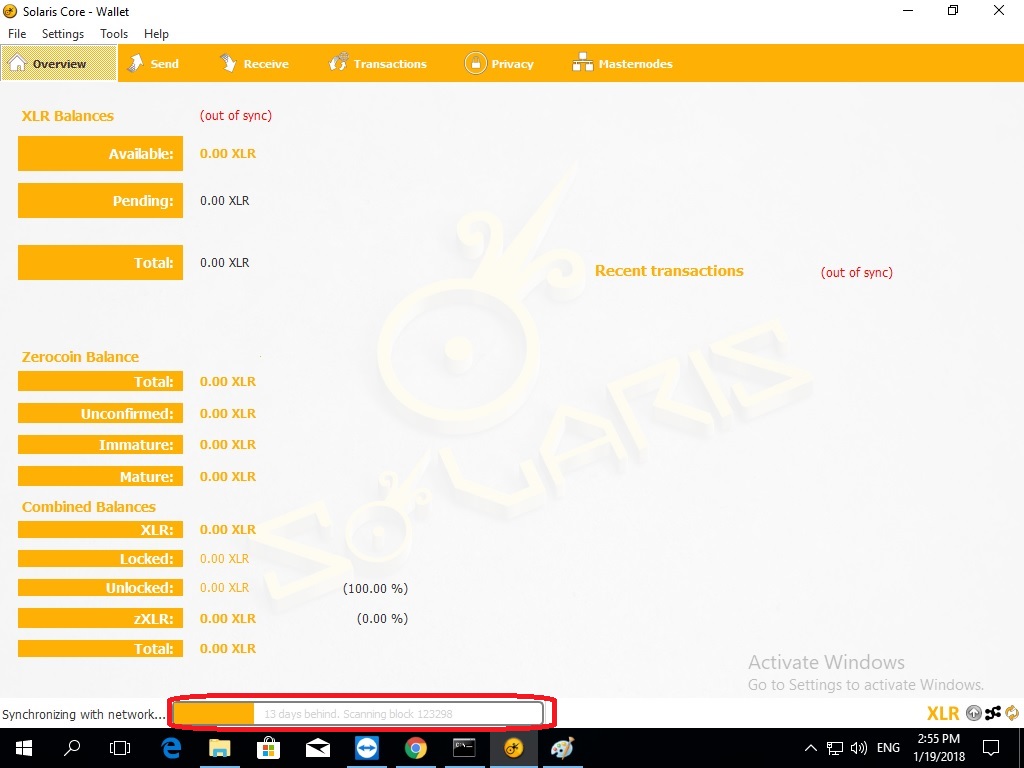Image resolution: width=1024 pixels, height=768 pixels.
Task: Launch Microsoft Edge from the taskbar
Action: click(x=171, y=748)
